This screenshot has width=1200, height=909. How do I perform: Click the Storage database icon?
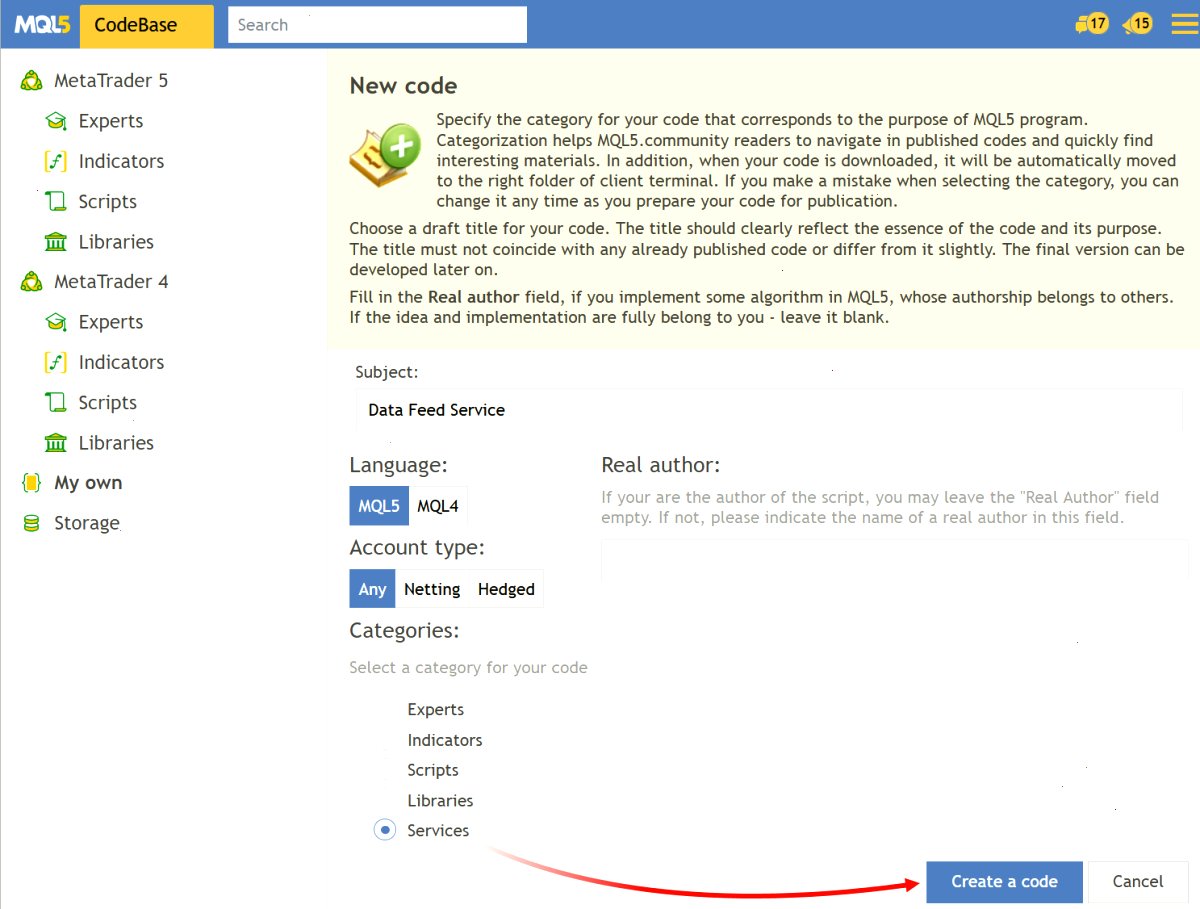pos(32,523)
